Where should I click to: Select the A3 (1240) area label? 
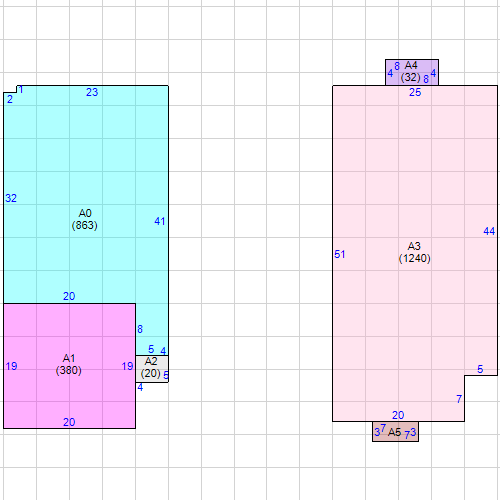pyautogui.click(x=414, y=252)
